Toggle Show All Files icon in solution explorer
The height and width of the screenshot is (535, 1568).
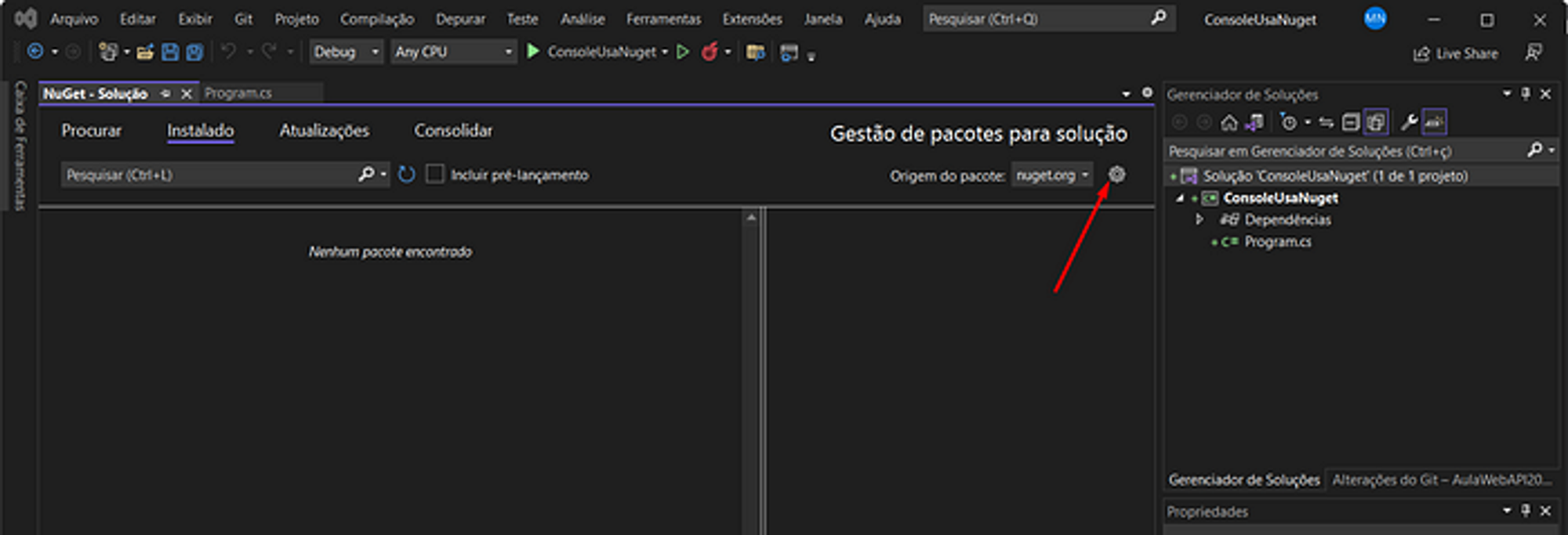tap(1376, 122)
